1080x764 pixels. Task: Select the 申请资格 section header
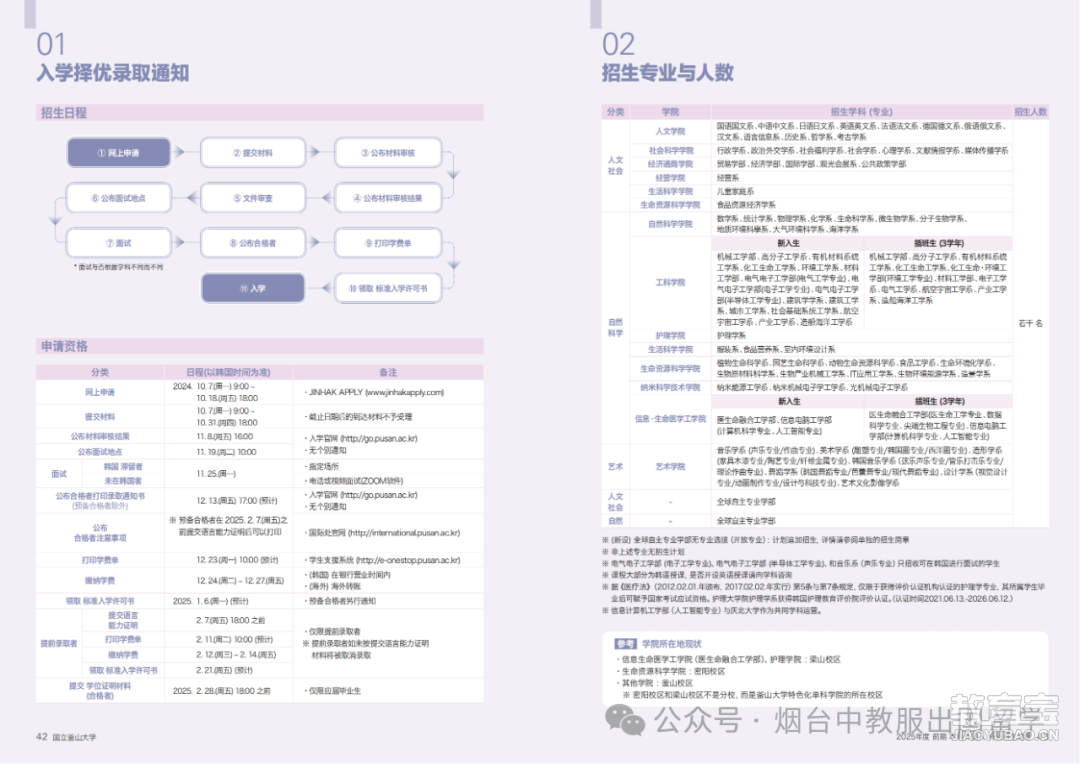pyautogui.click(x=260, y=346)
